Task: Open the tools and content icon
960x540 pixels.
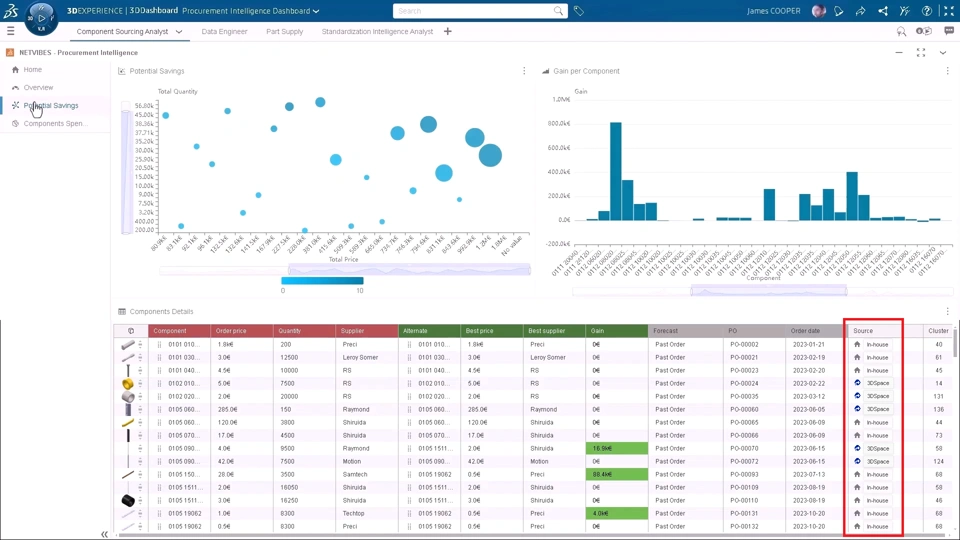Action: [x=905, y=10]
